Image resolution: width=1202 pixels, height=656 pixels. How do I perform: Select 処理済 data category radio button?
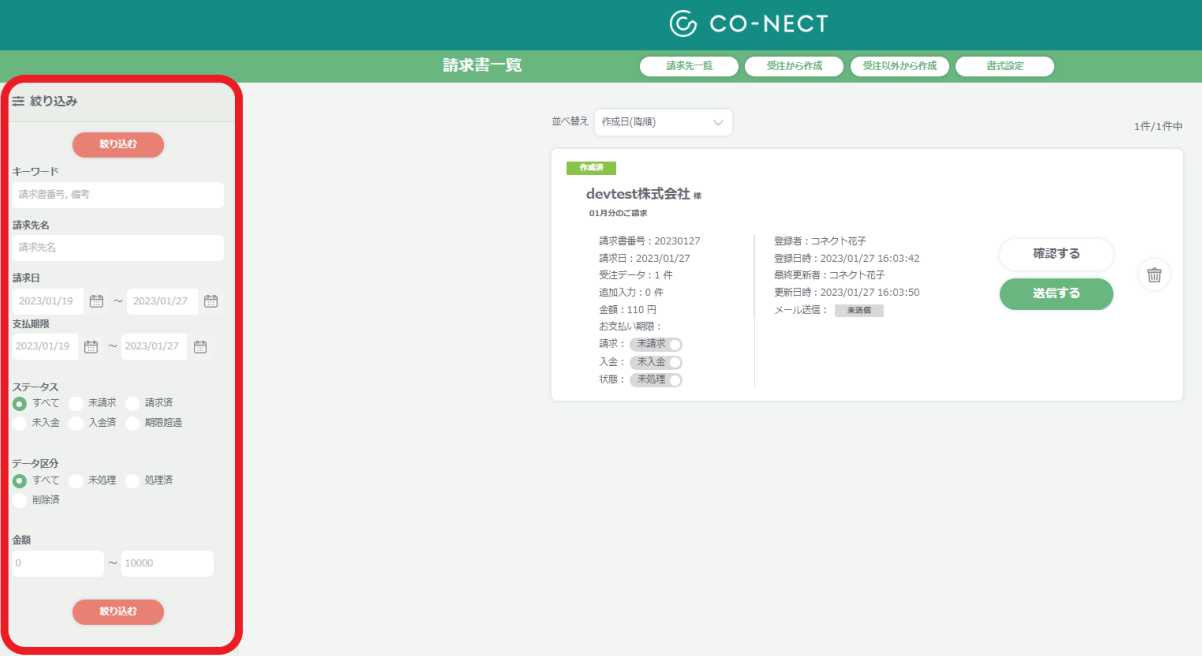(x=132, y=481)
